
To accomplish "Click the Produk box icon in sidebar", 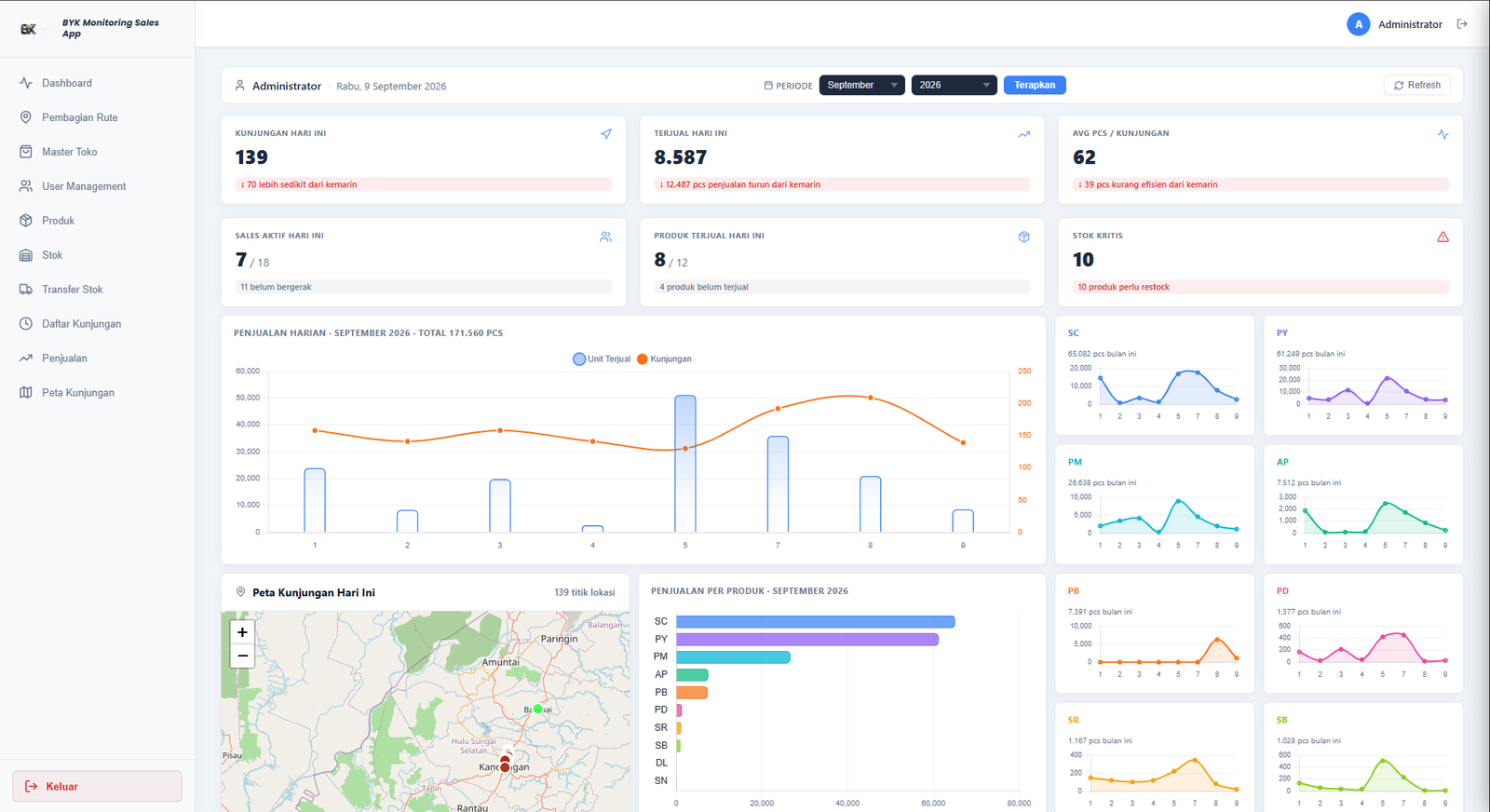I will (26, 221).
